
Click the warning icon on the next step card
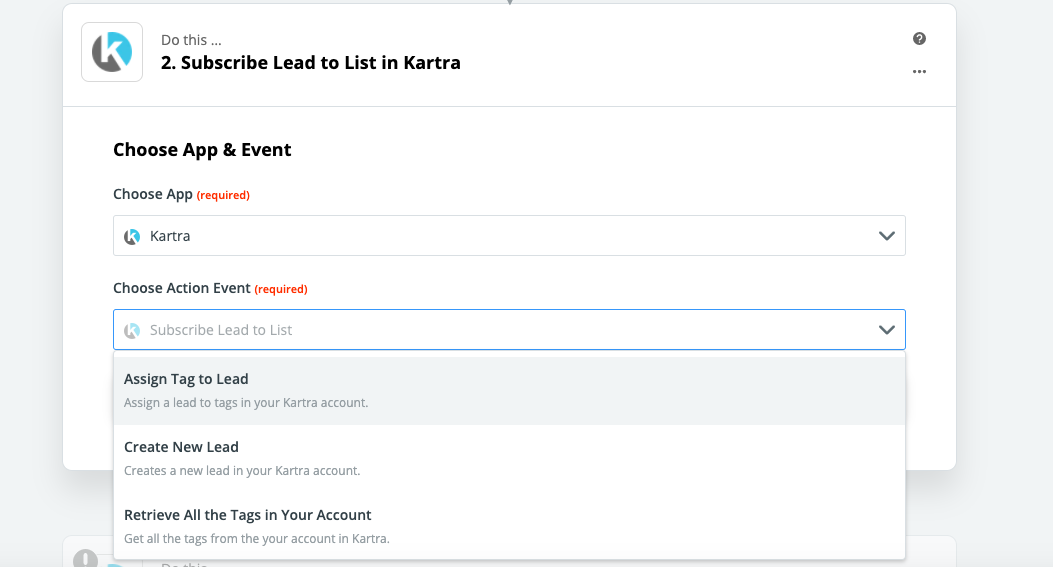[85, 558]
